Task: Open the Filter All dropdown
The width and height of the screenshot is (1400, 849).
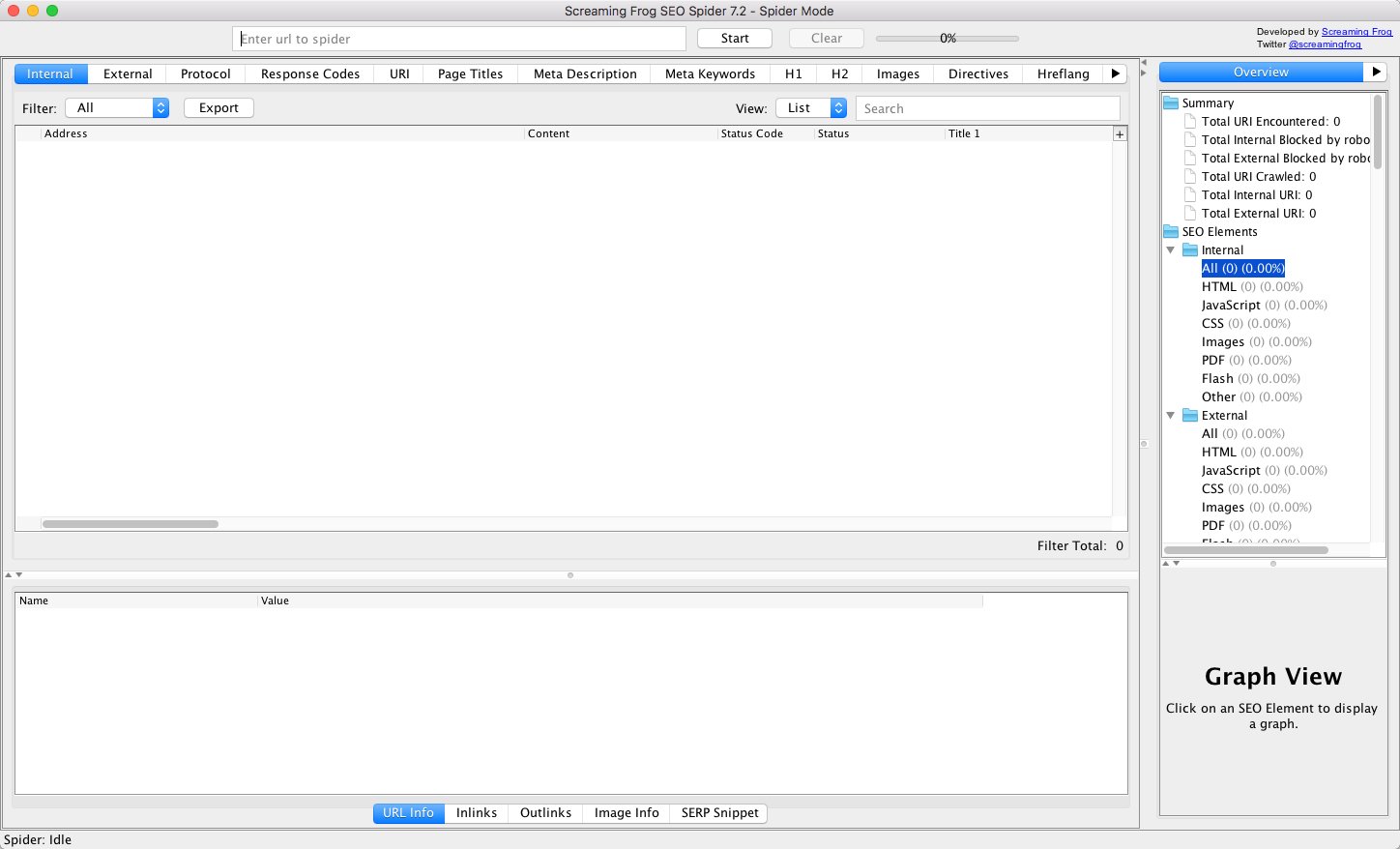Action: (x=117, y=108)
